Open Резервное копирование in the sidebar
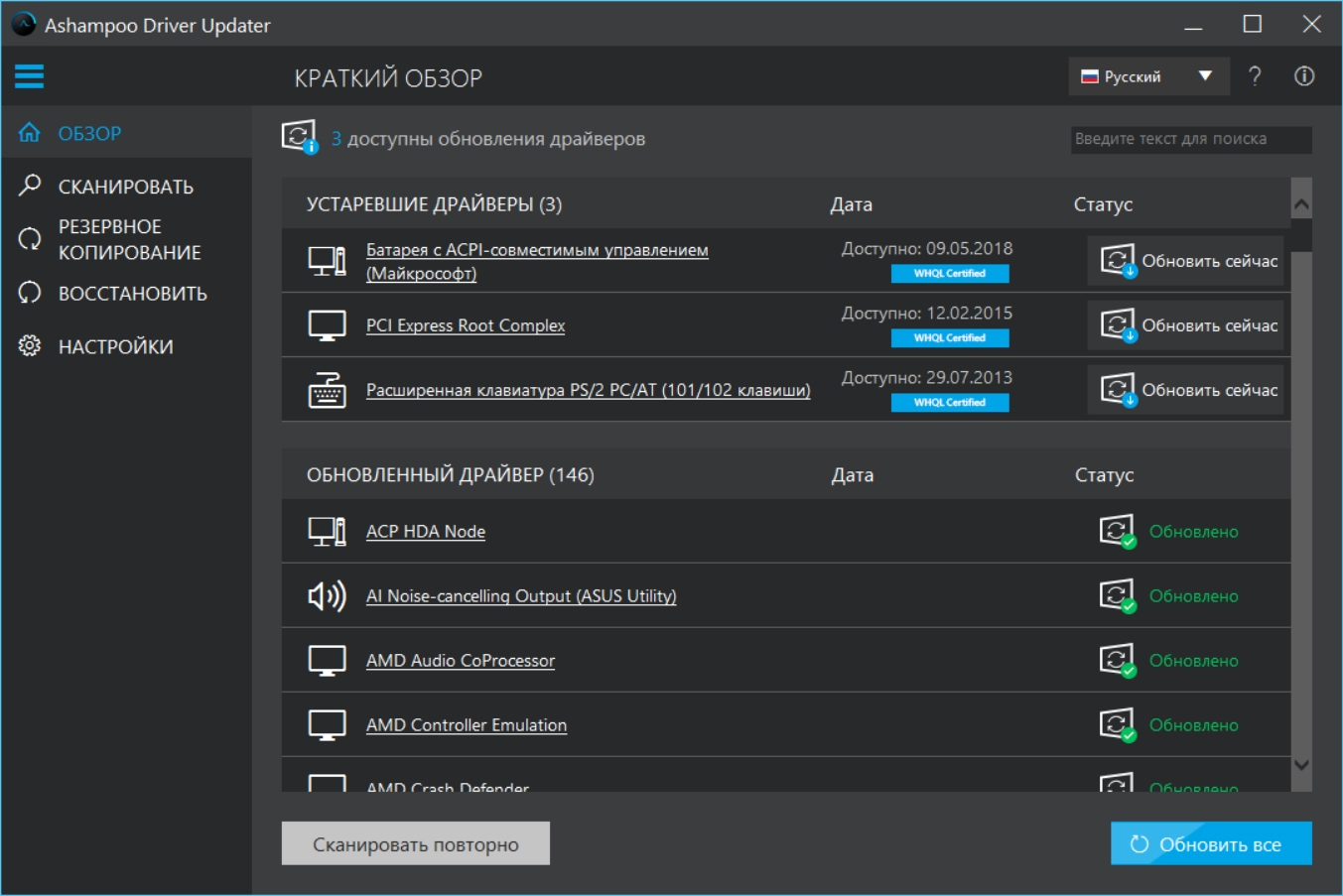 pyautogui.click(x=129, y=239)
